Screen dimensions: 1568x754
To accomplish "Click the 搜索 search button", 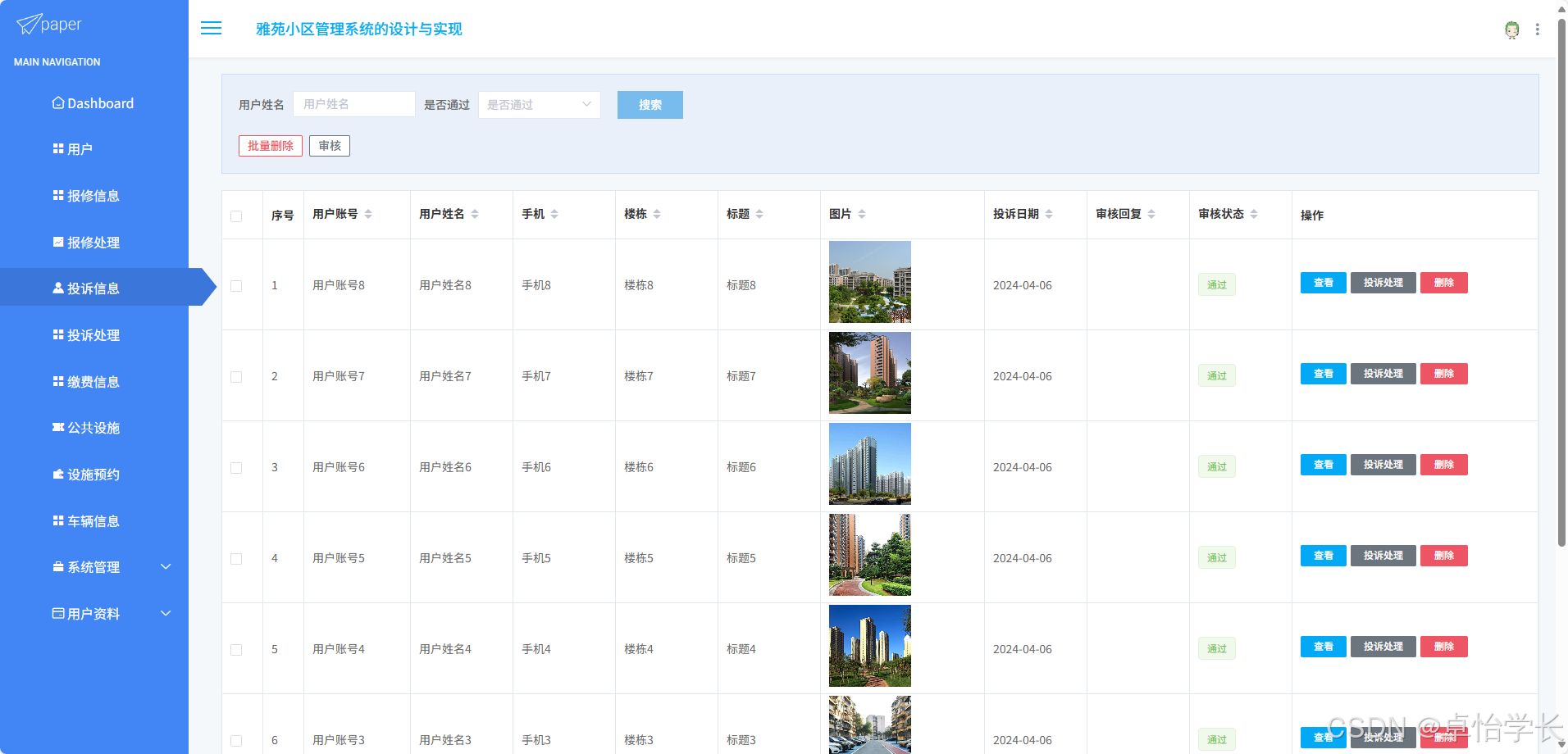I will click(x=650, y=105).
